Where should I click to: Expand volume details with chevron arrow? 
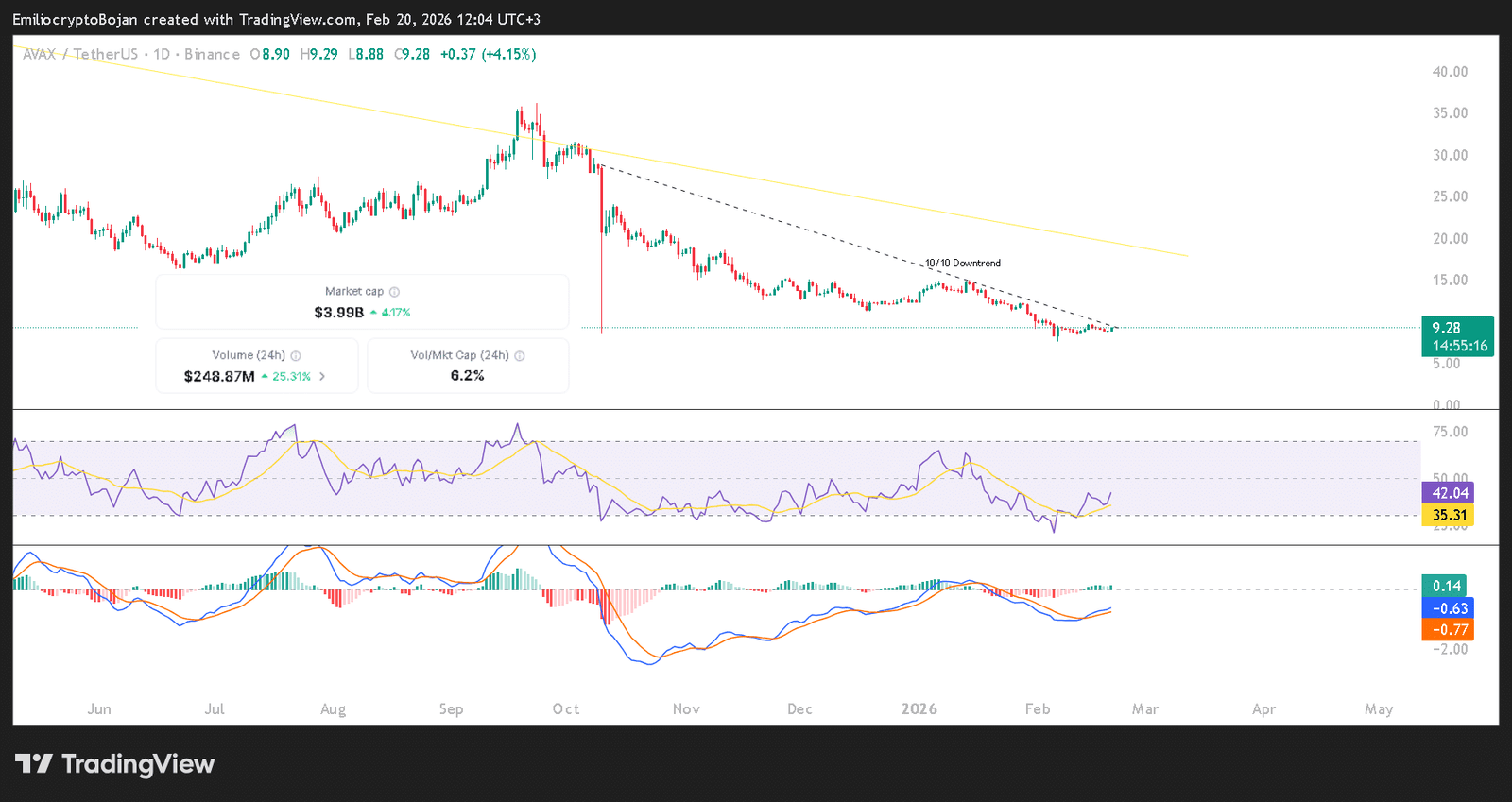click(322, 376)
